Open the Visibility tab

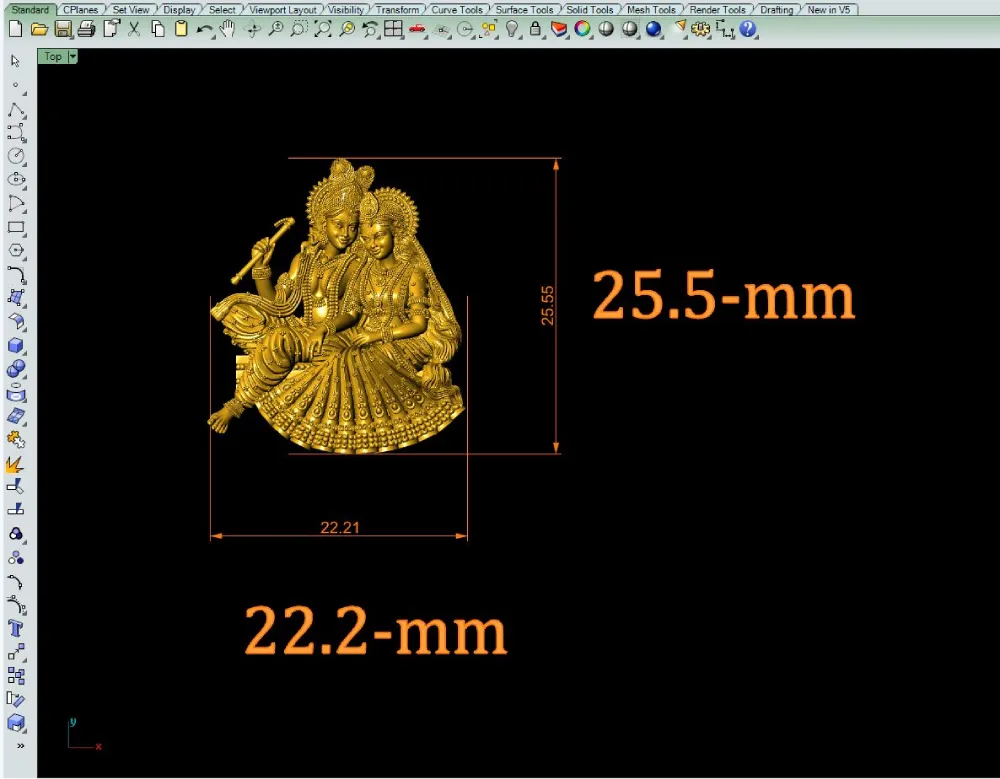[x=346, y=10]
